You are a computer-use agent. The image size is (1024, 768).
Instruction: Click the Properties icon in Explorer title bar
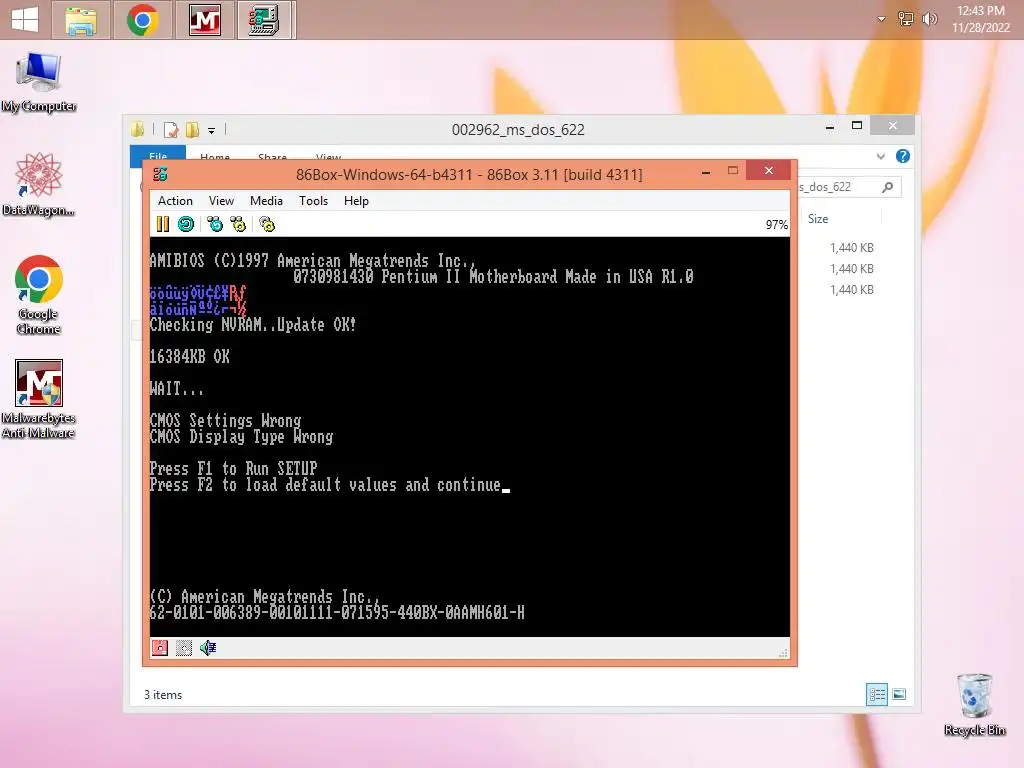click(171, 130)
